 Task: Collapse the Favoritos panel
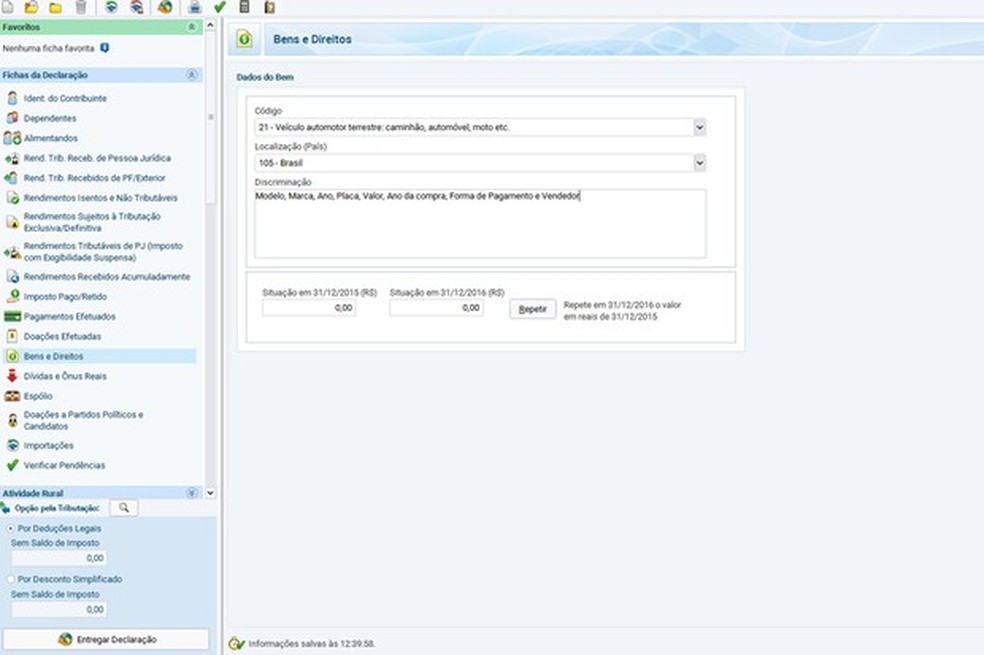click(x=191, y=27)
